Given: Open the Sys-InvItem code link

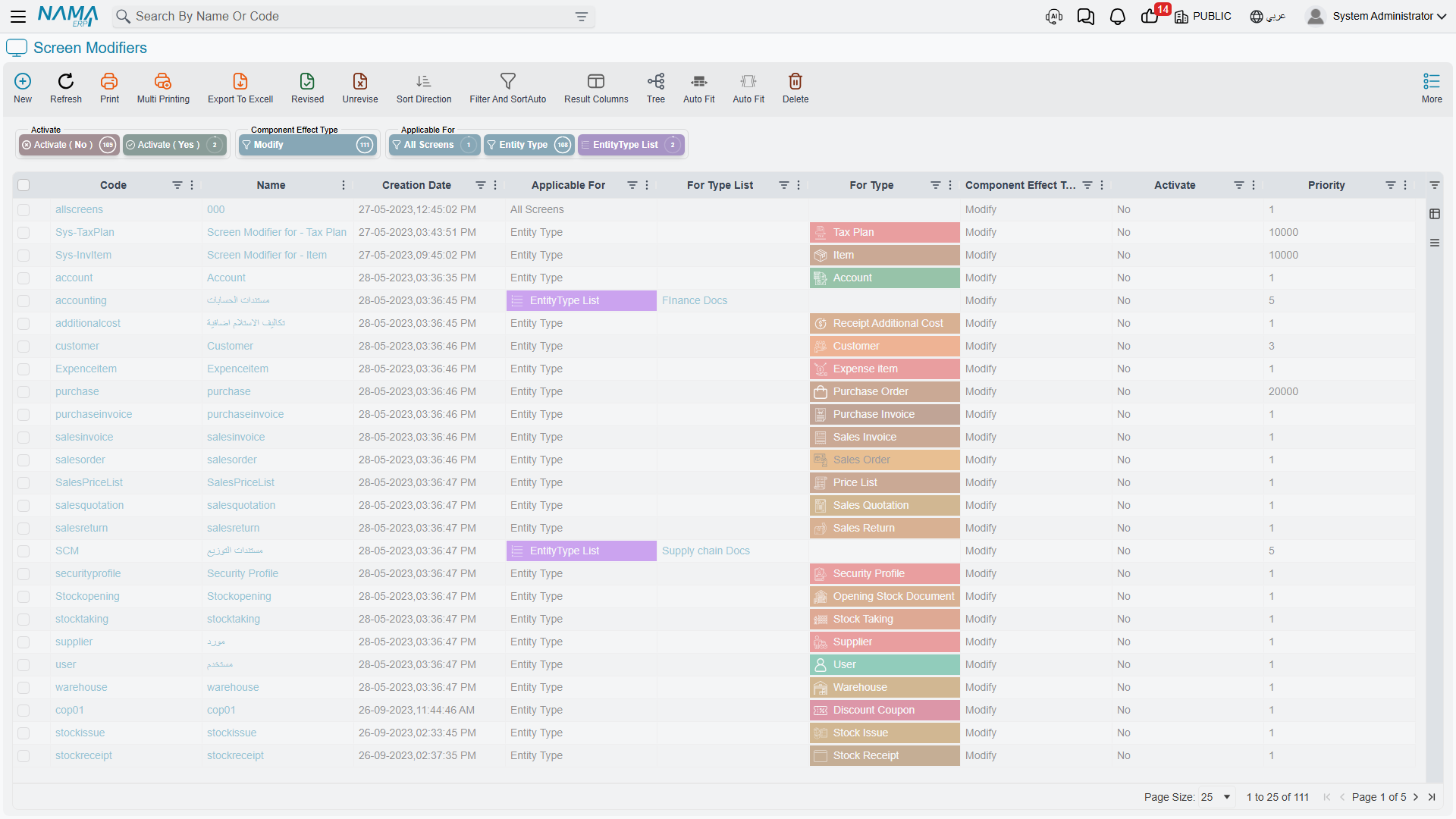Looking at the screenshot, I should [83, 256].
